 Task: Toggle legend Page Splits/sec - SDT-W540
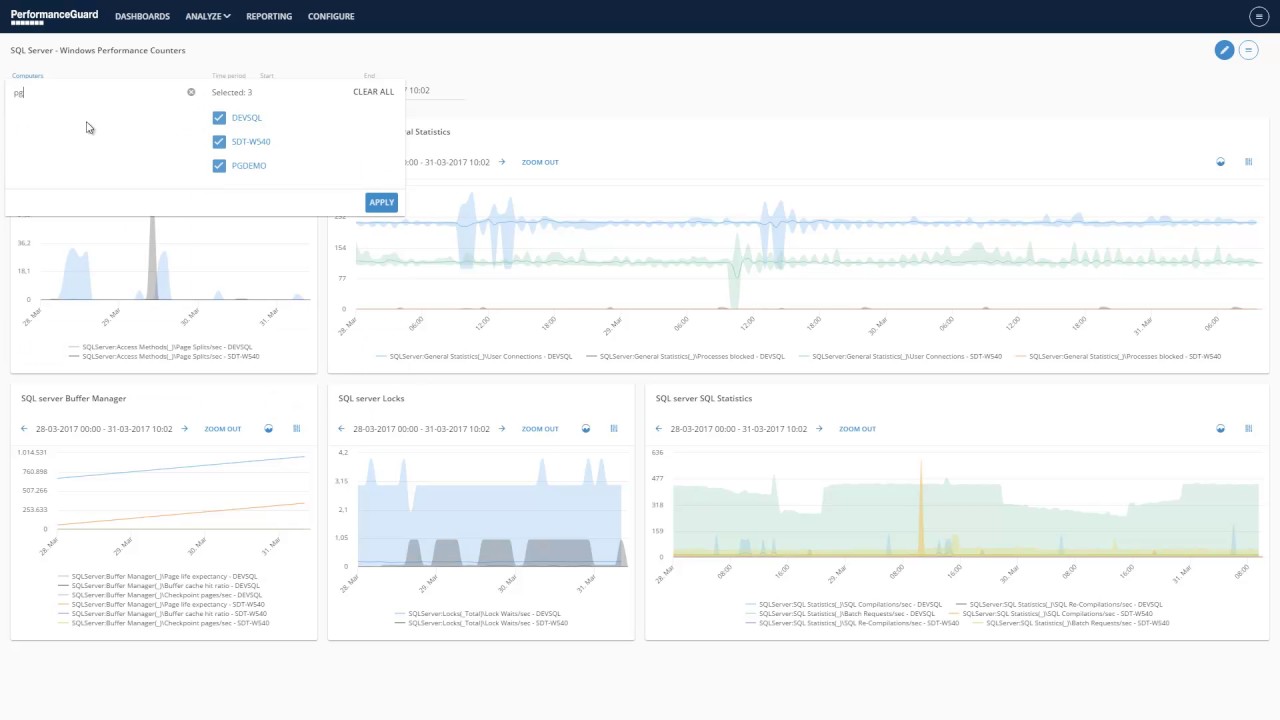click(x=164, y=356)
